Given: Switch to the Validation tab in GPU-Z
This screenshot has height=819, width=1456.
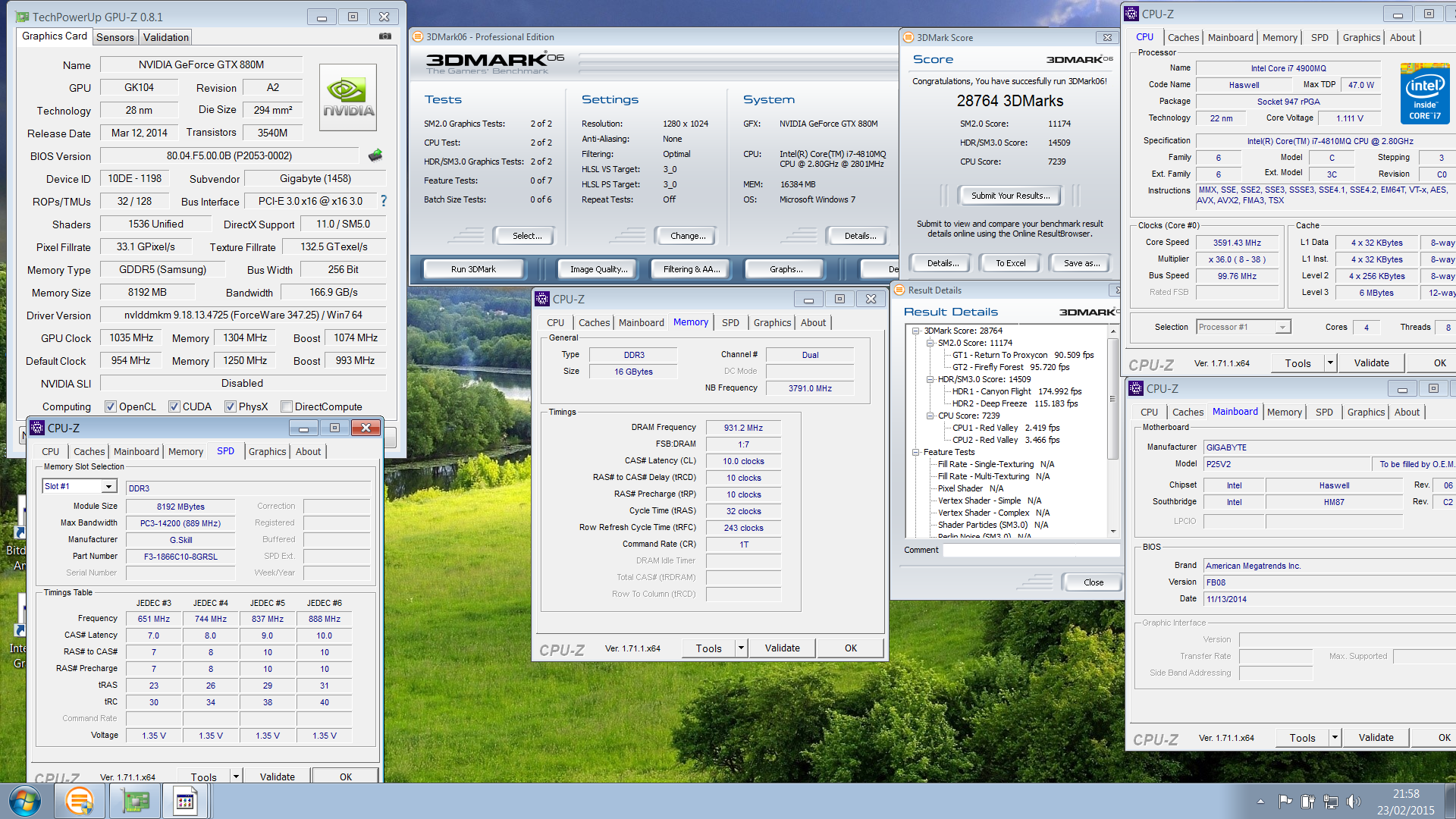Looking at the screenshot, I should tap(166, 37).
